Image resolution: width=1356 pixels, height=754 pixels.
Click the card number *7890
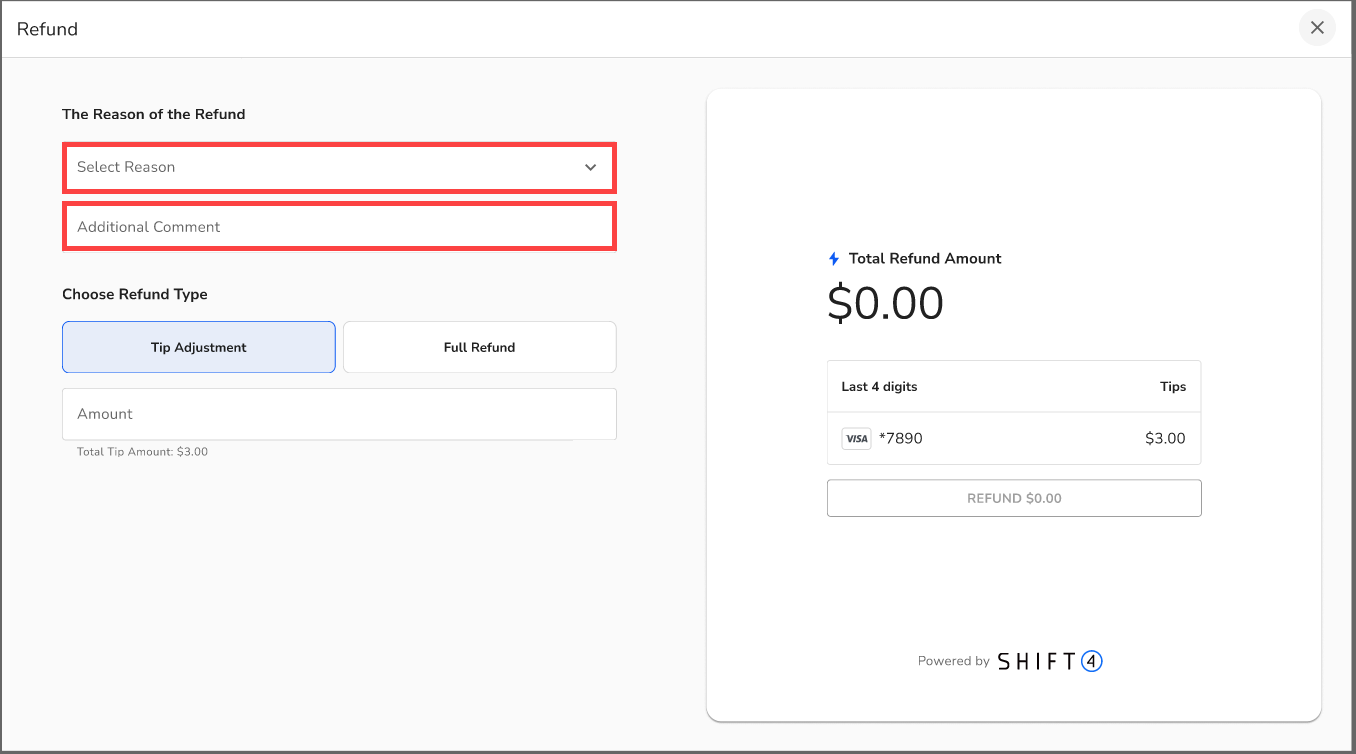[x=900, y=438]
